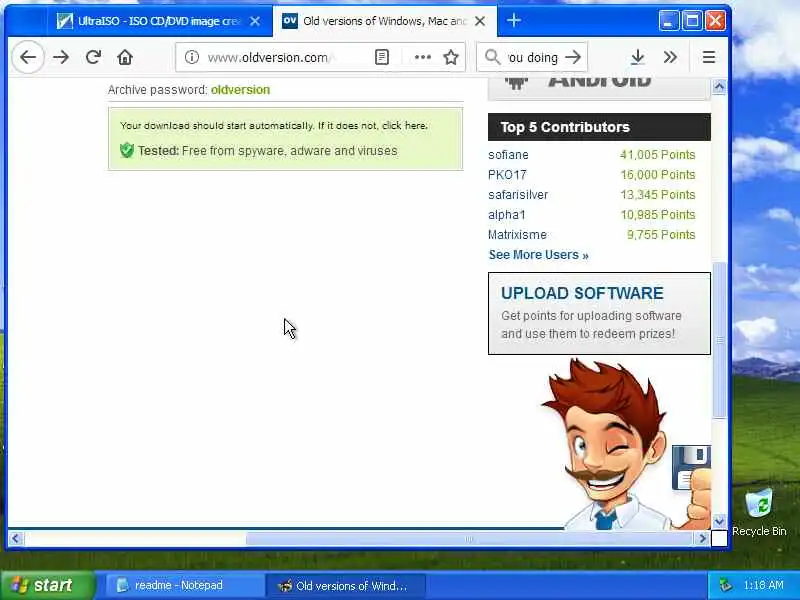Open contributor safarisilver's profile

(518, 194)
